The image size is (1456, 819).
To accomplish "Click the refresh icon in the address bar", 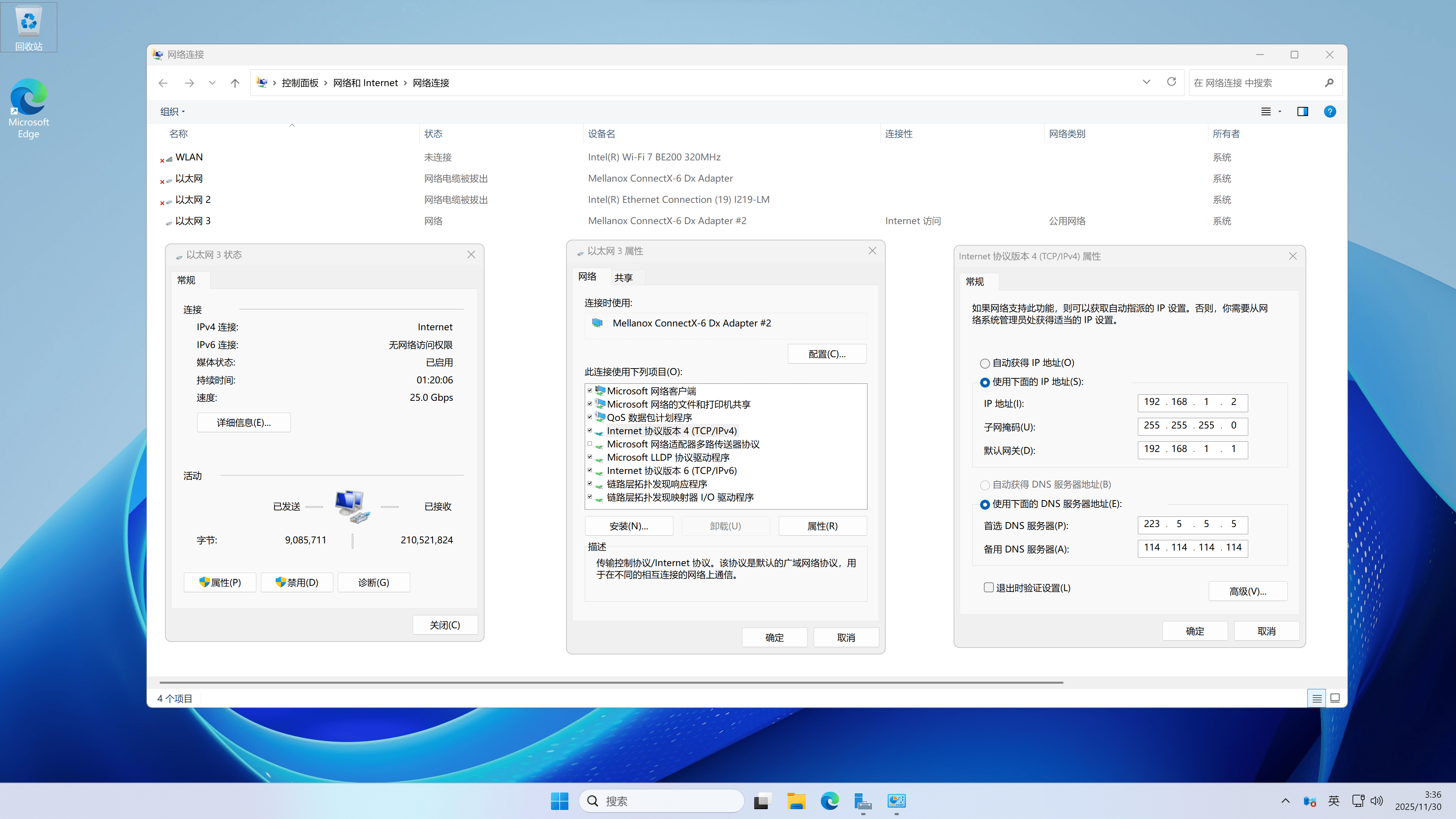I will pos(1171,83).
